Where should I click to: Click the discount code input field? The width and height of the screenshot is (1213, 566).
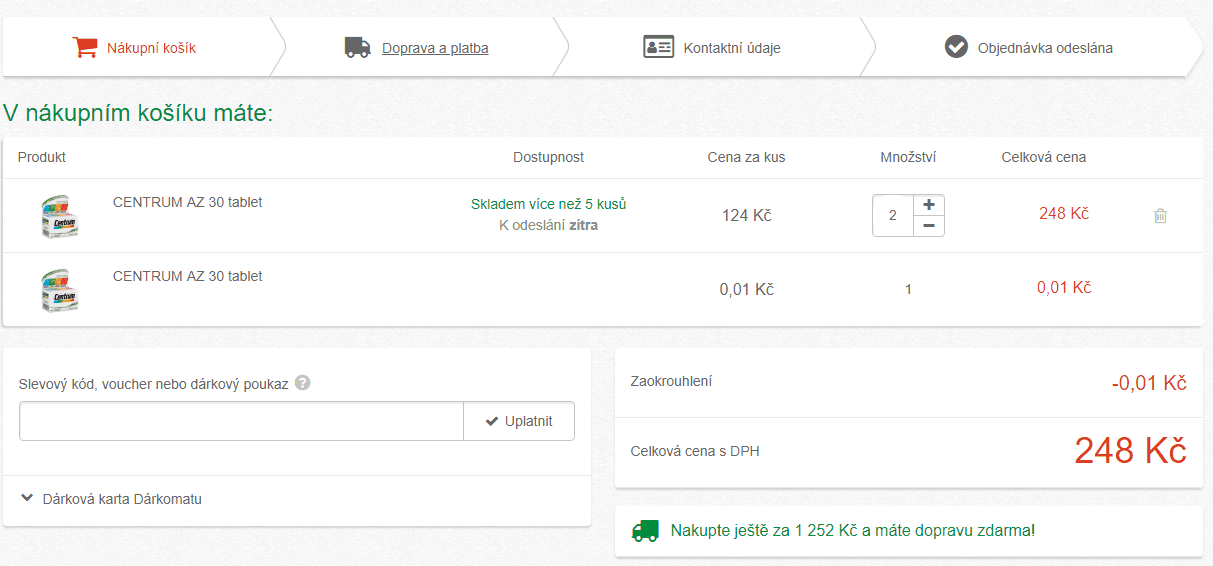click(x=241, y=421)
